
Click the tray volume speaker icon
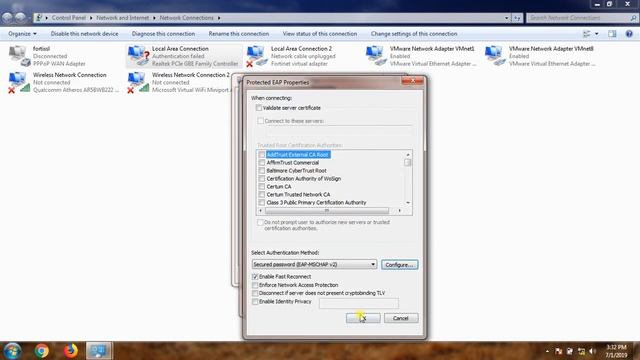592,351
